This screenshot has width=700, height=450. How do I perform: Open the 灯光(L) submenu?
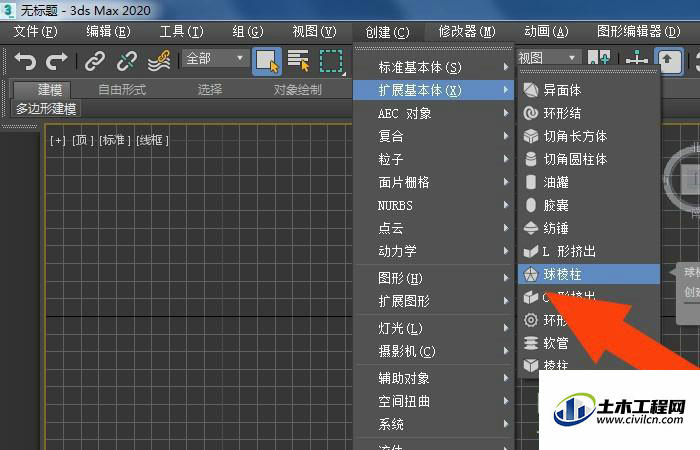[x=433, y=328]
